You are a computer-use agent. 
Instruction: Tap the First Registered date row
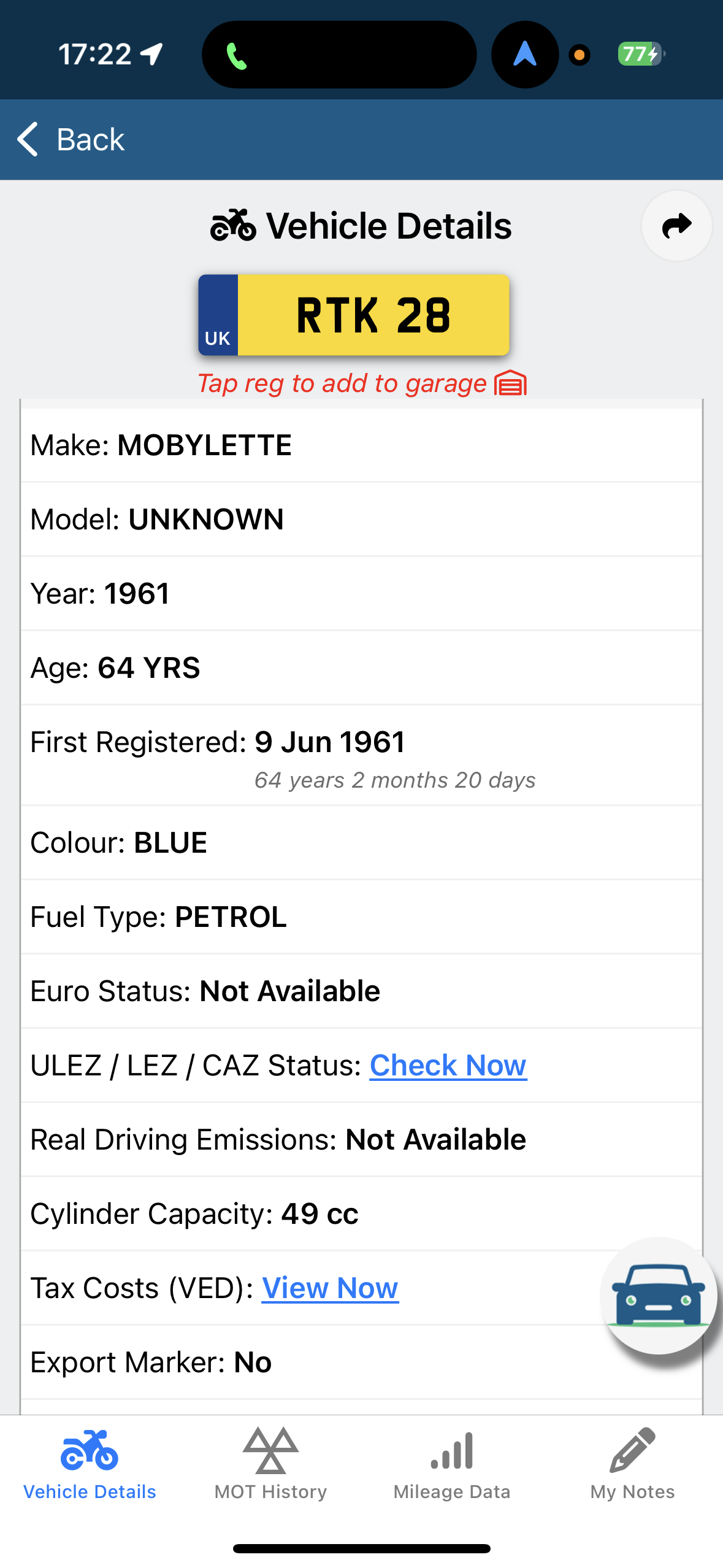[361, 756]
